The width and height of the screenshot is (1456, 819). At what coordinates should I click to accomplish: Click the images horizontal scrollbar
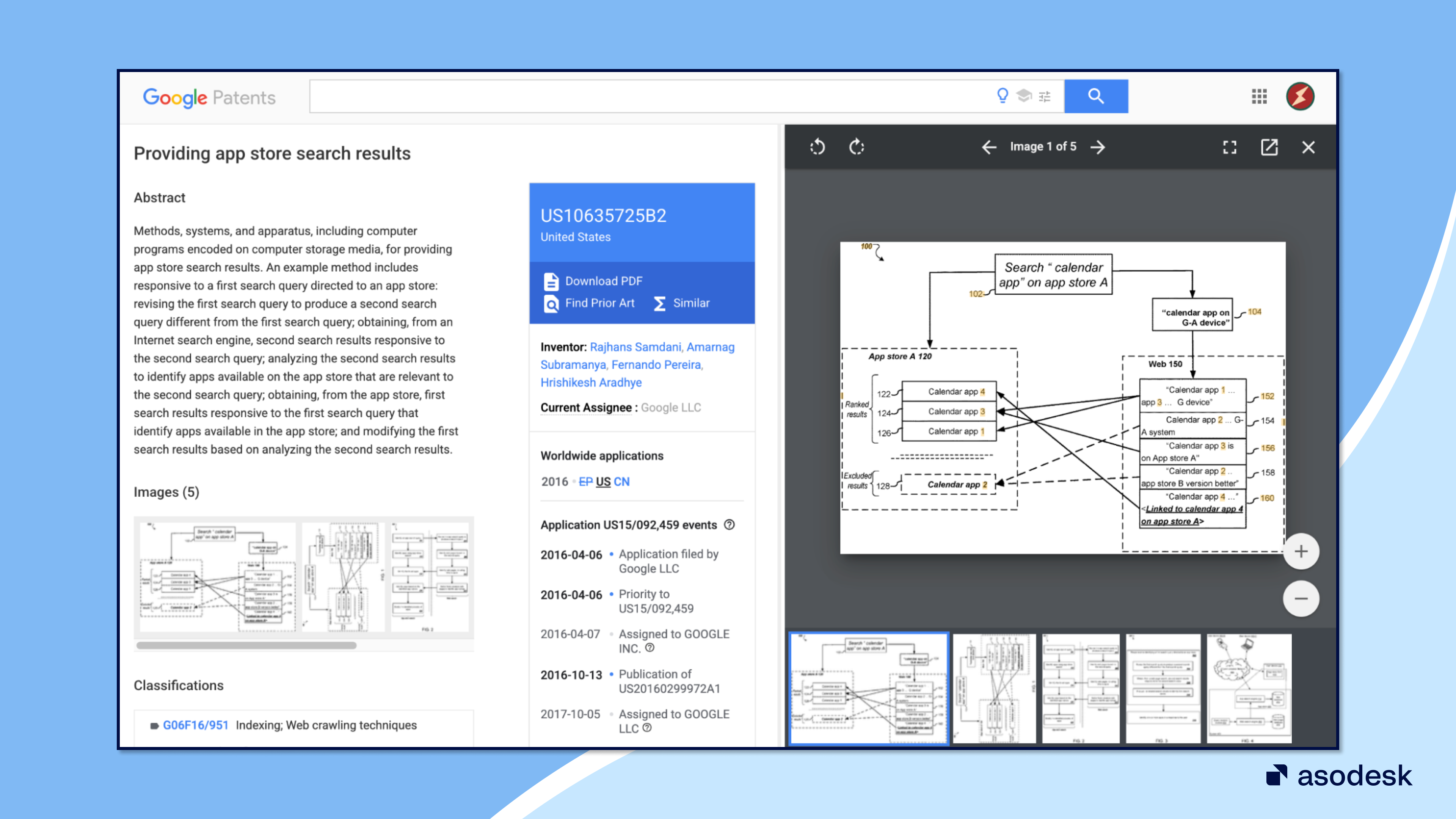coord(246,645)
